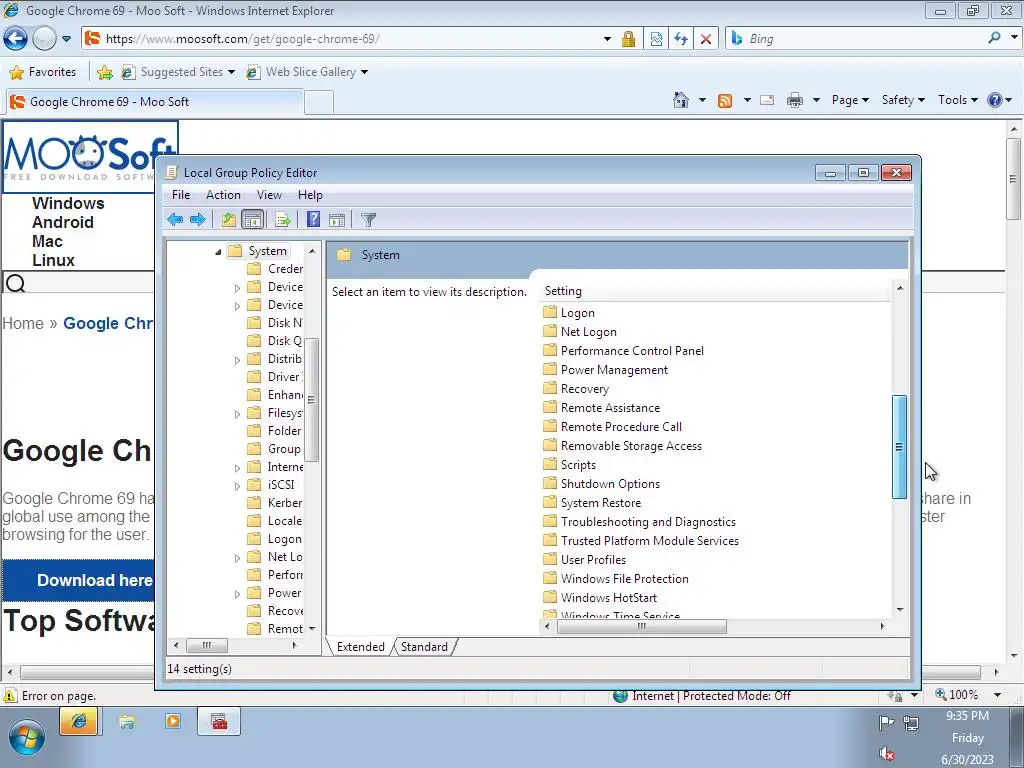Click the Refresh icon in address bar
This screenshot has height=768, width=1024.
[x=681, y=39]
